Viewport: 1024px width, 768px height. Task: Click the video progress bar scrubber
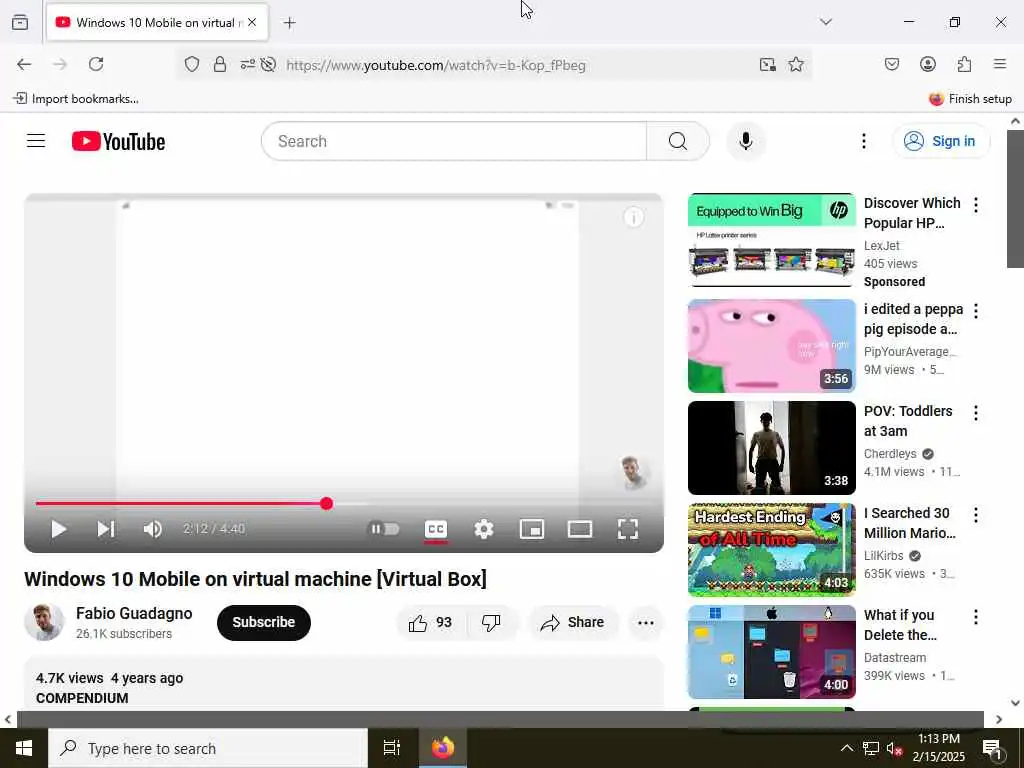tap(327, 504)
